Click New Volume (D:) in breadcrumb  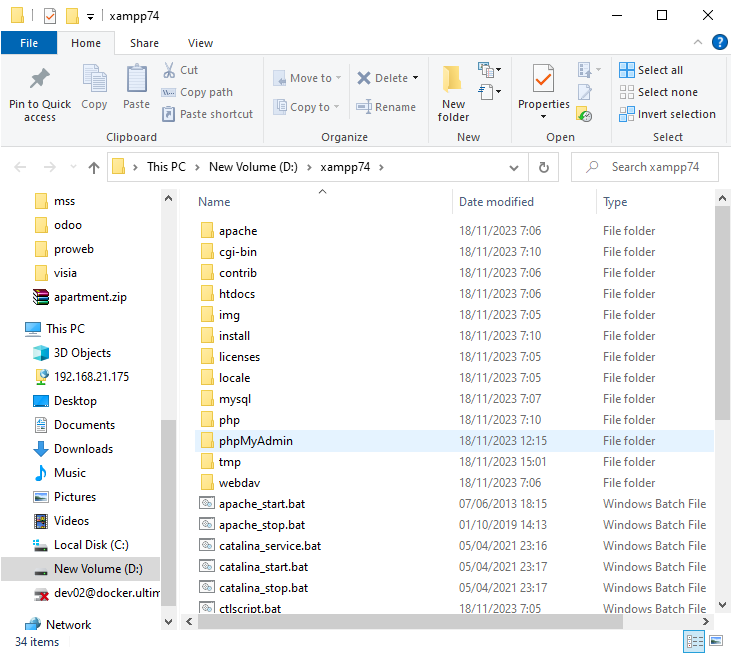(x=253, y=167)
